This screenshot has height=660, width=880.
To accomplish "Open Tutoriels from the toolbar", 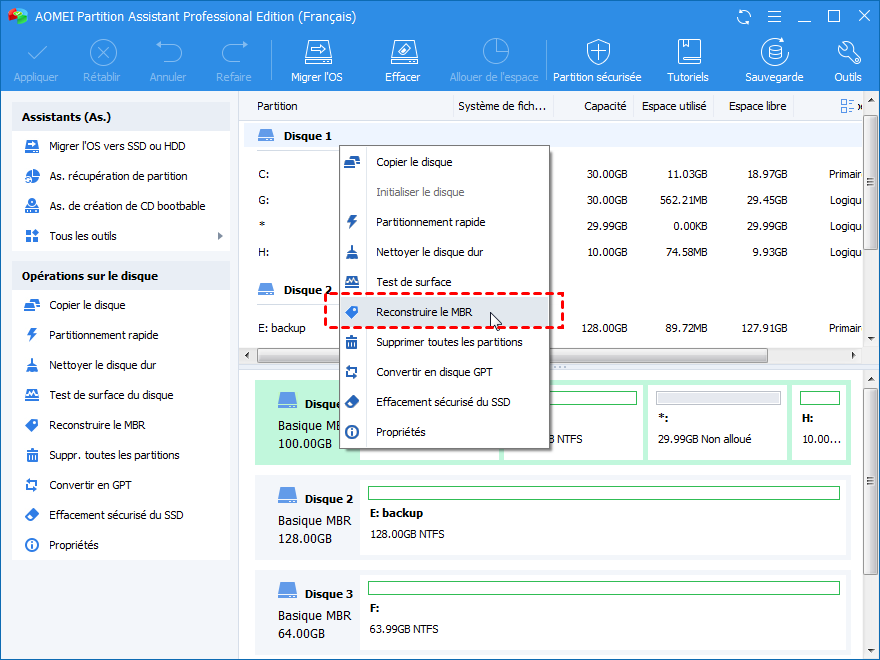I will [688, 53].
